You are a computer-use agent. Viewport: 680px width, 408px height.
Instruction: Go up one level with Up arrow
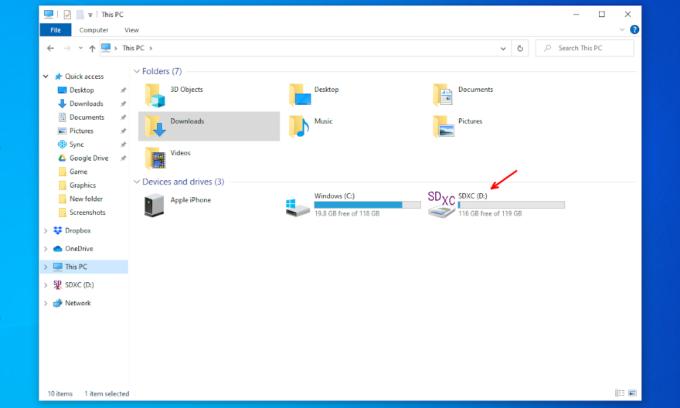point(92,48)
